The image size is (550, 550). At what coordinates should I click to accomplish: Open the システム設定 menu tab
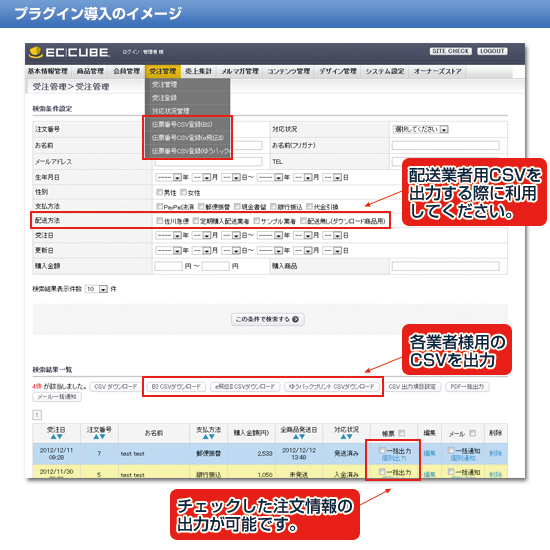pos(385,71)
